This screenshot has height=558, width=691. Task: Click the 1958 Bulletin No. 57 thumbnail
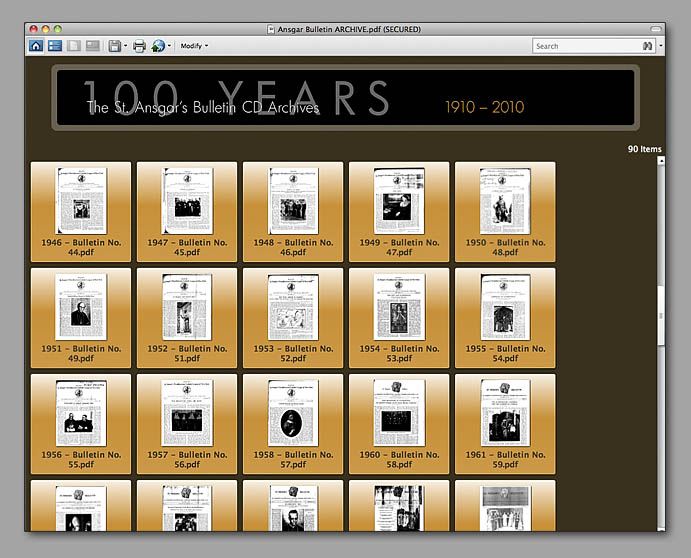(293, 413)
